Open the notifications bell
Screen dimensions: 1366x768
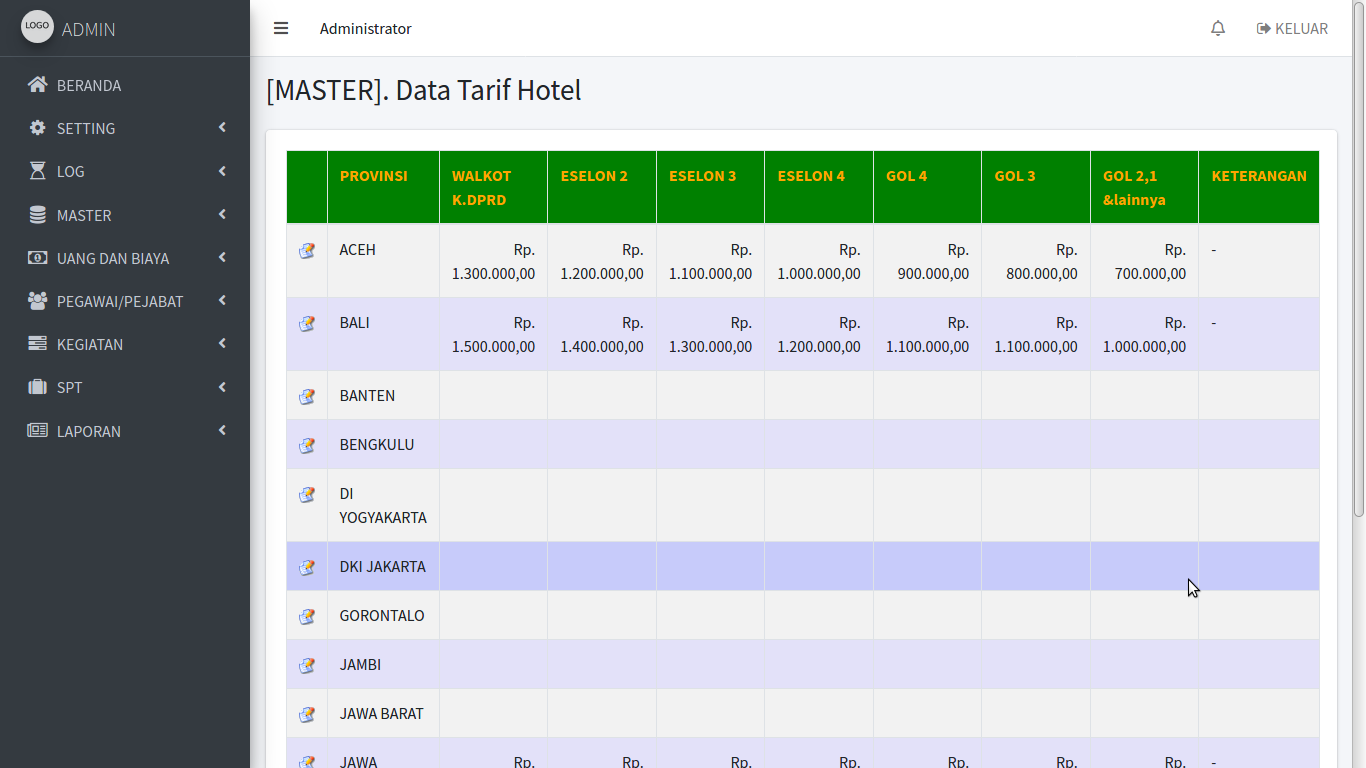click(x=1218, y=28)
